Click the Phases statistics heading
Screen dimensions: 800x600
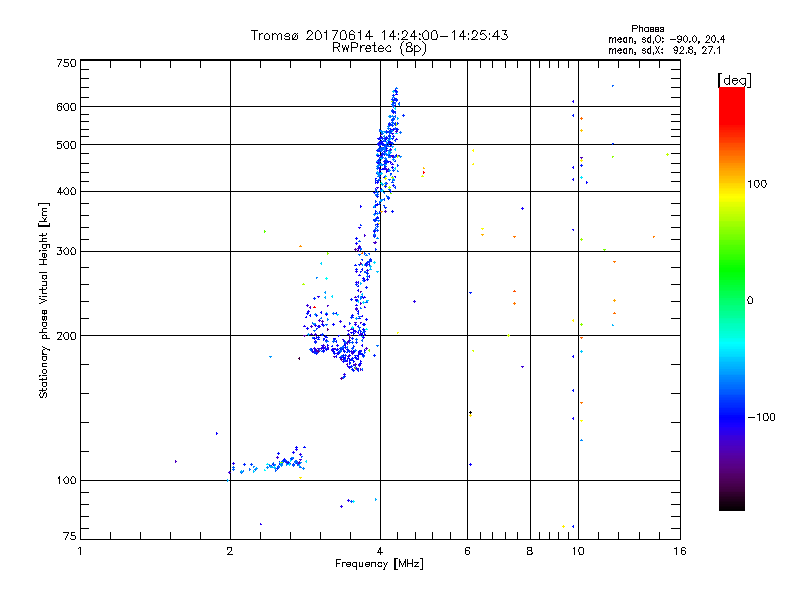(x=647, y=29)
